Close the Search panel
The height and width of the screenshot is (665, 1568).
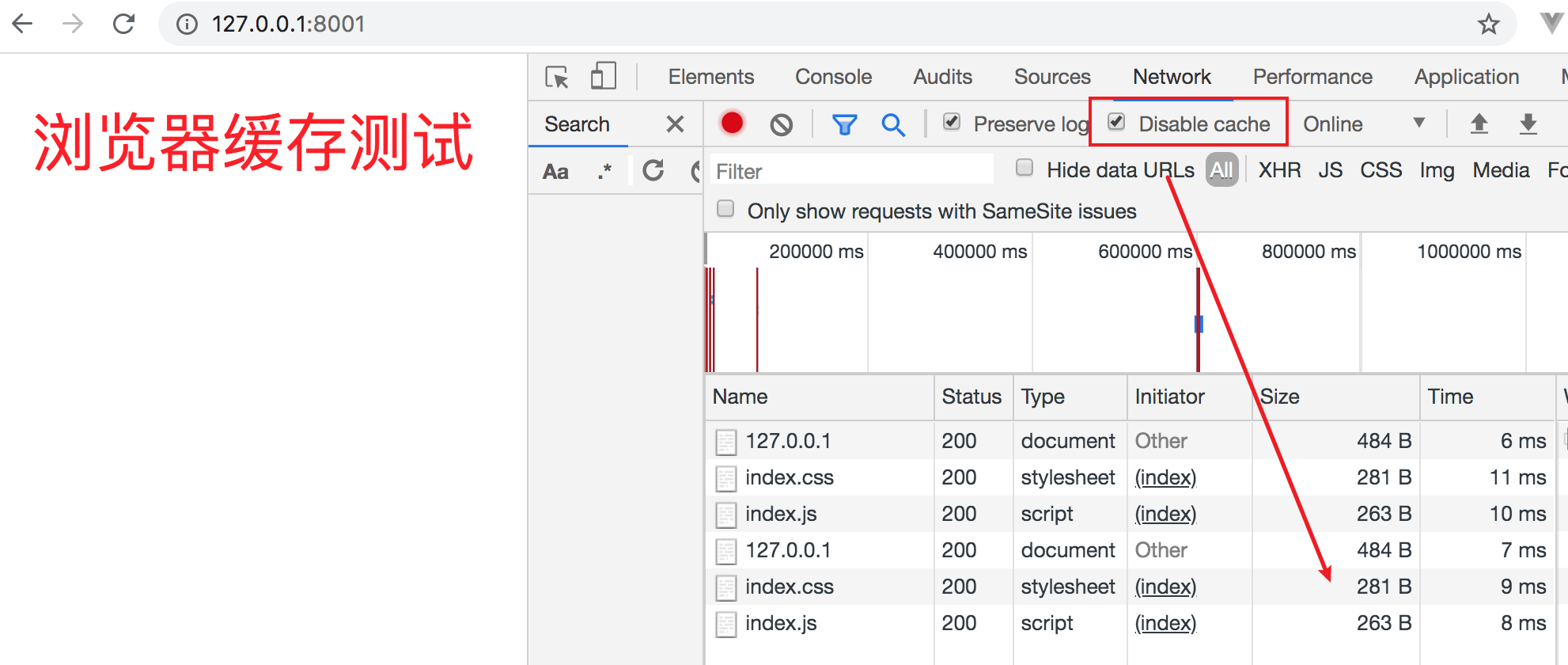tap(675, 124)
